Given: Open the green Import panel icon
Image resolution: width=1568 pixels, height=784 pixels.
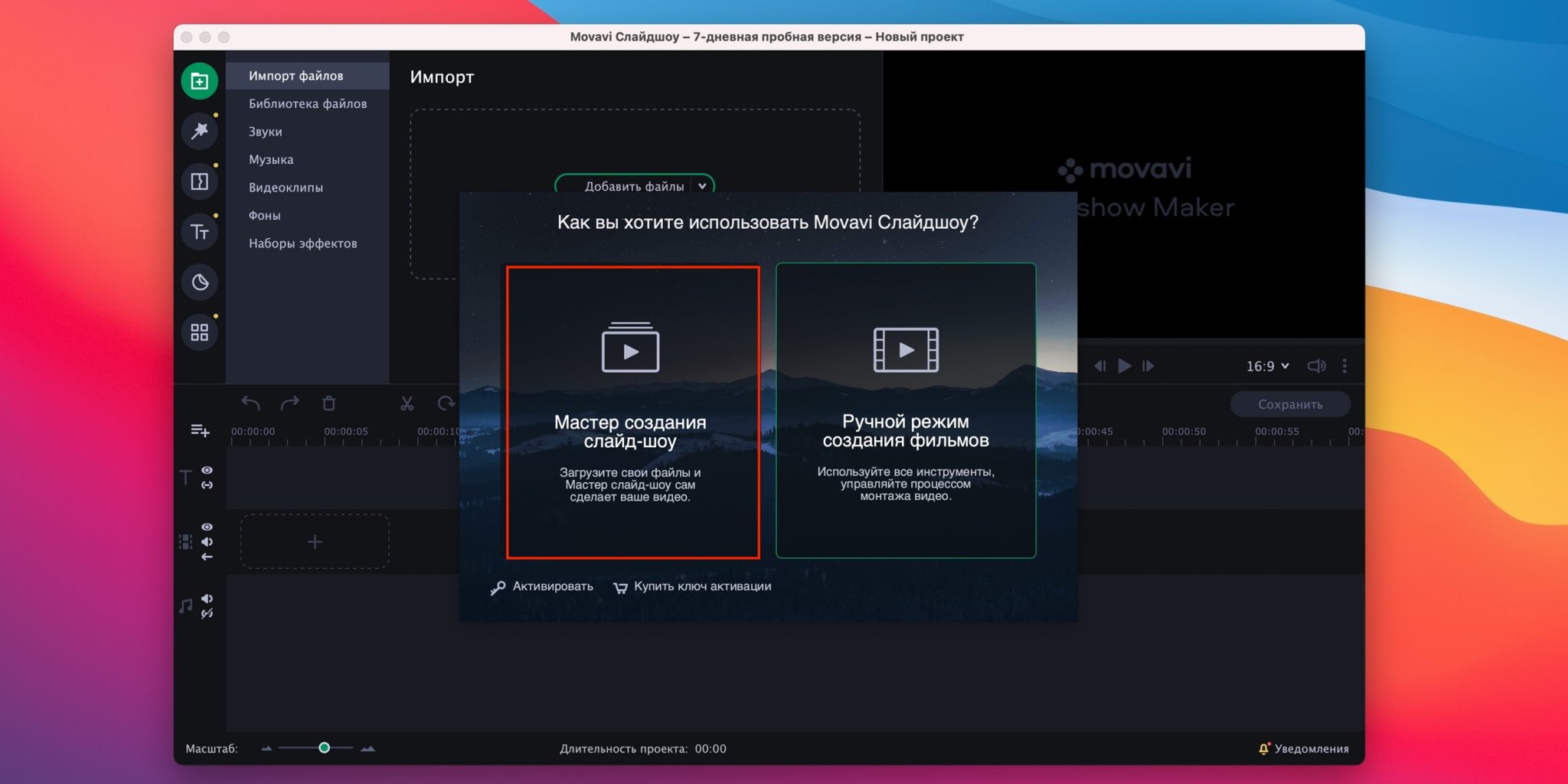Looking at the screenshot, I should (x=199, y=81).
